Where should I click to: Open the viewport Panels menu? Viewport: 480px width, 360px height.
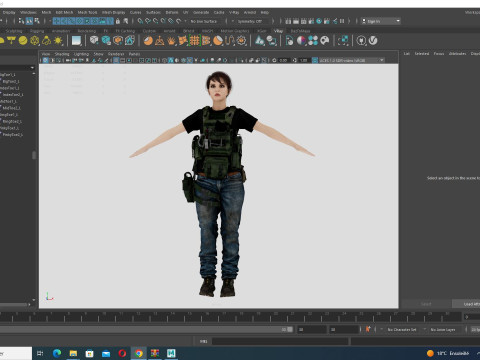coord(134,54)
